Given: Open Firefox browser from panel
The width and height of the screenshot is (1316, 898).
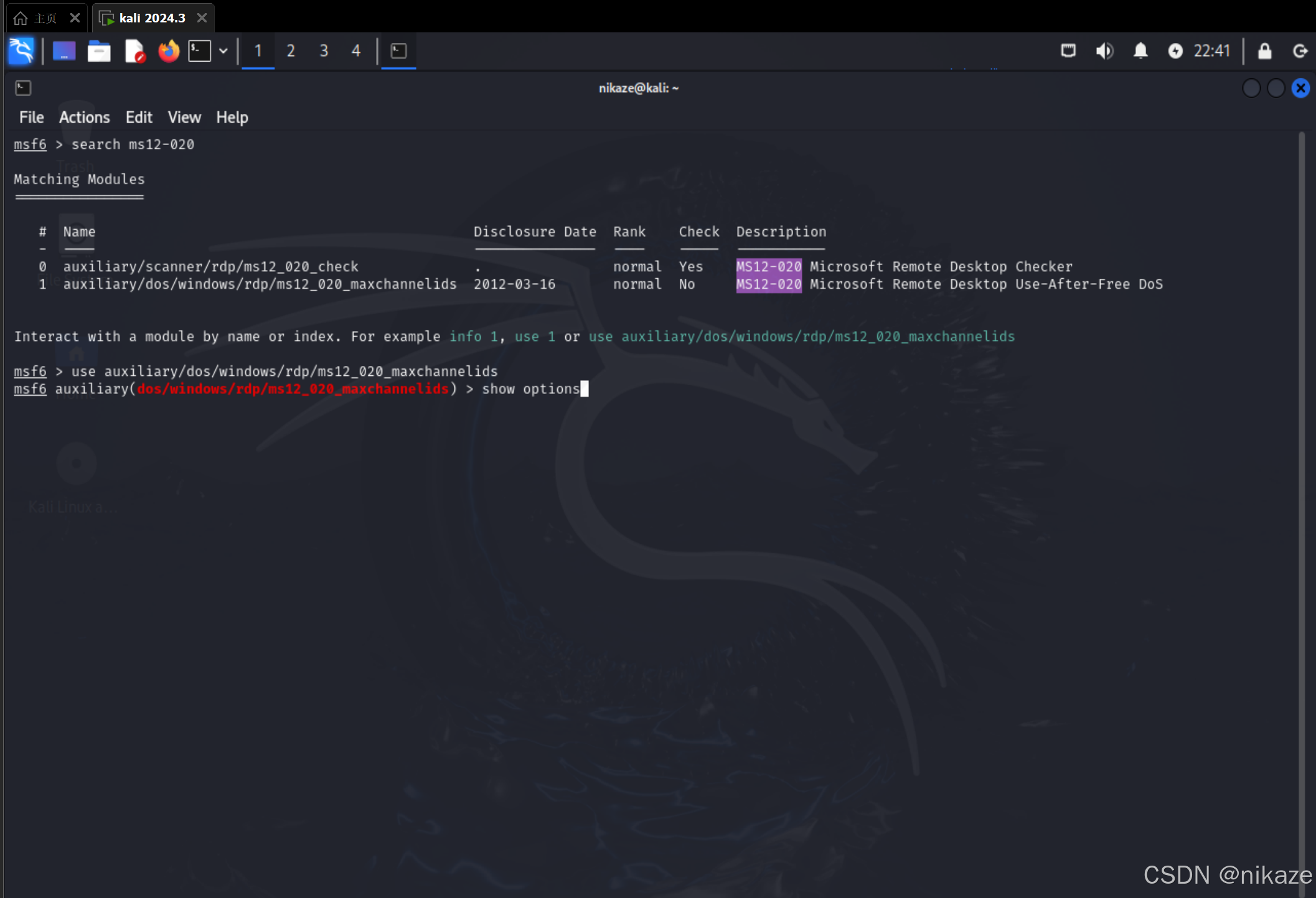Looking at the screenshot, I should pyautogui.click(x=168, y=51).
